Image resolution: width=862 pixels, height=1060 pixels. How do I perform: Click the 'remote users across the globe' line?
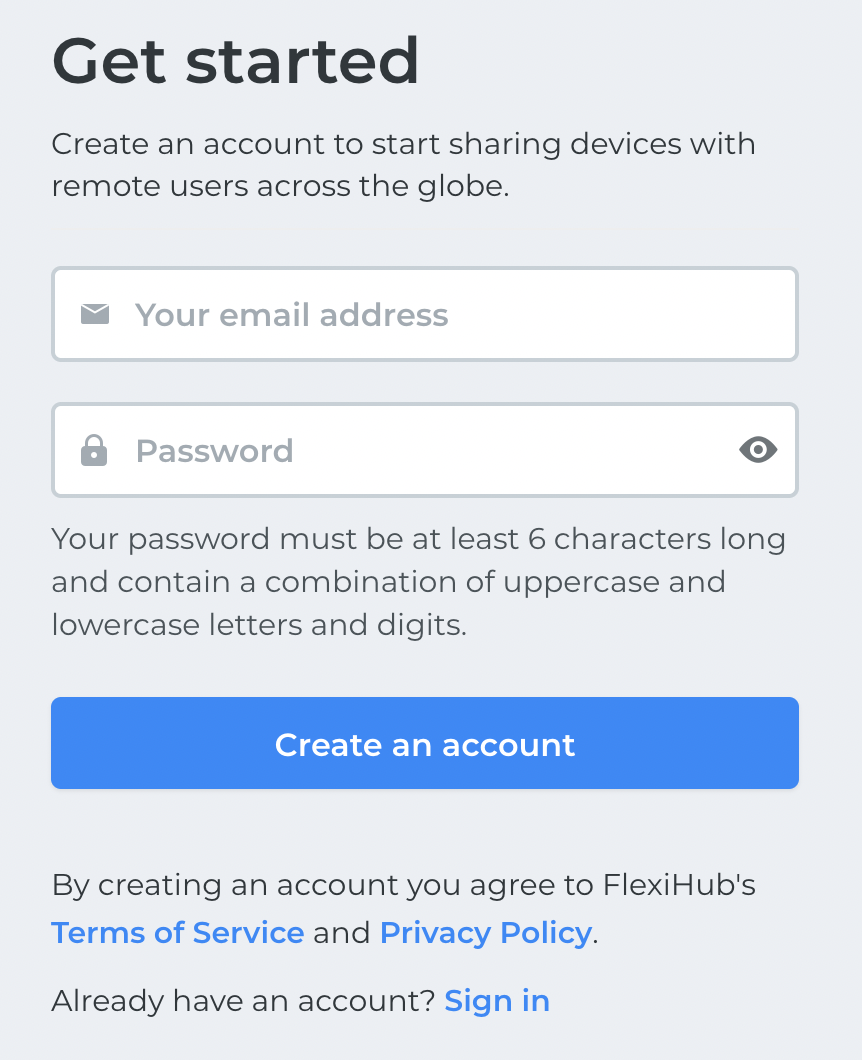coord(280,187)
